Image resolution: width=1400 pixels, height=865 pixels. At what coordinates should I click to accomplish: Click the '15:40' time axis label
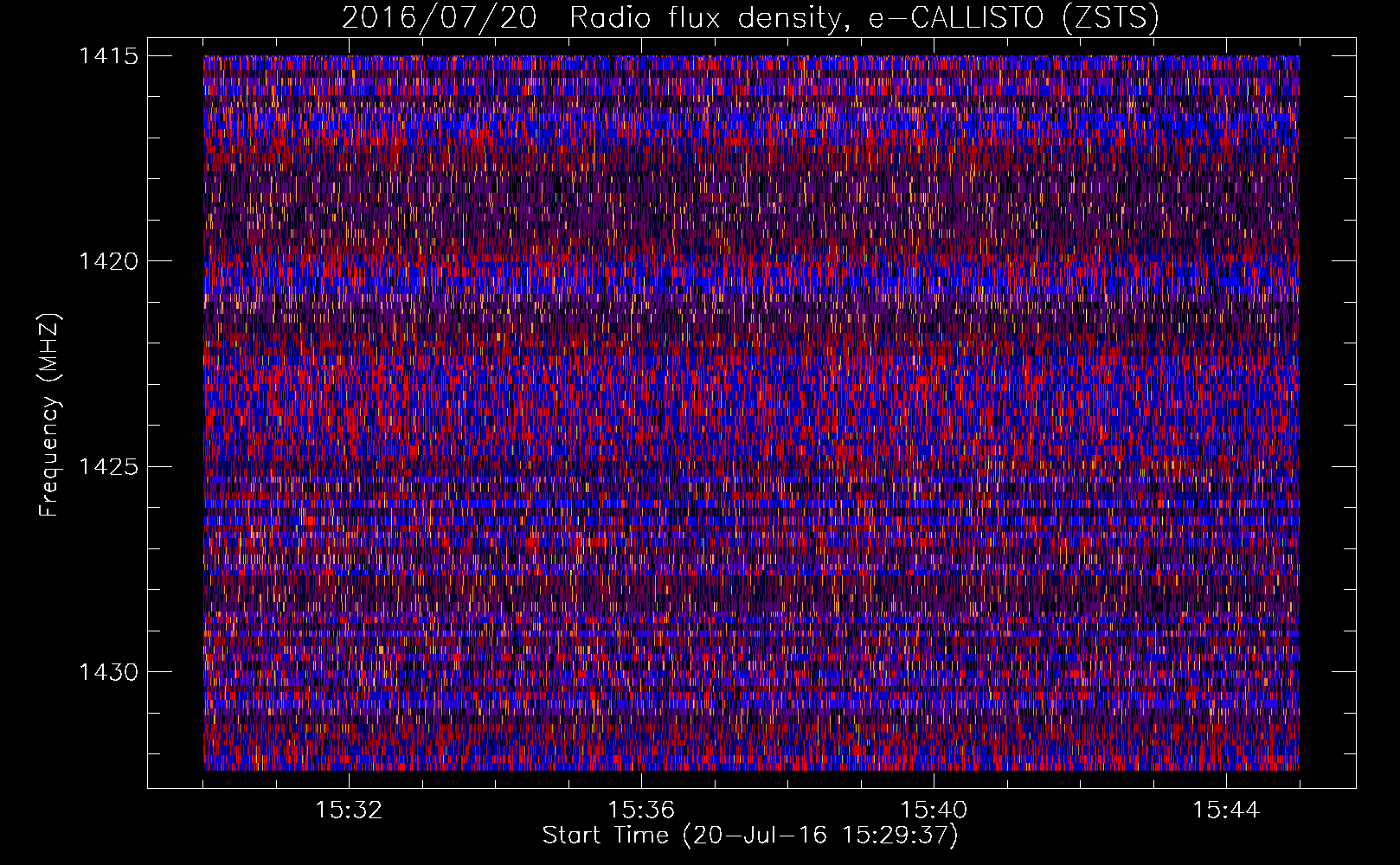coord(934,810)
